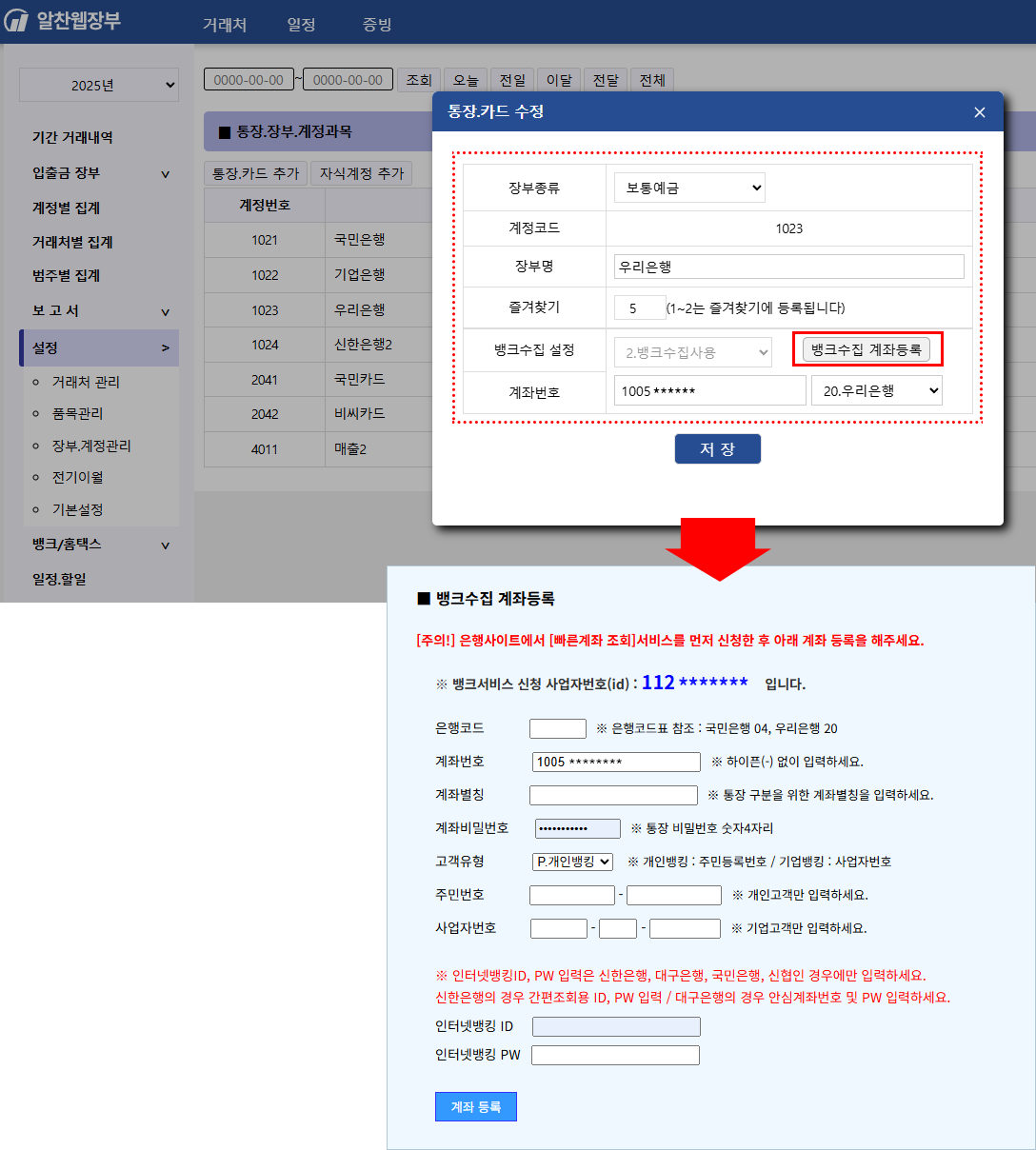
Task: Open the 장부종류 보통예금 dropdown
Action: (x=689, y=188)
